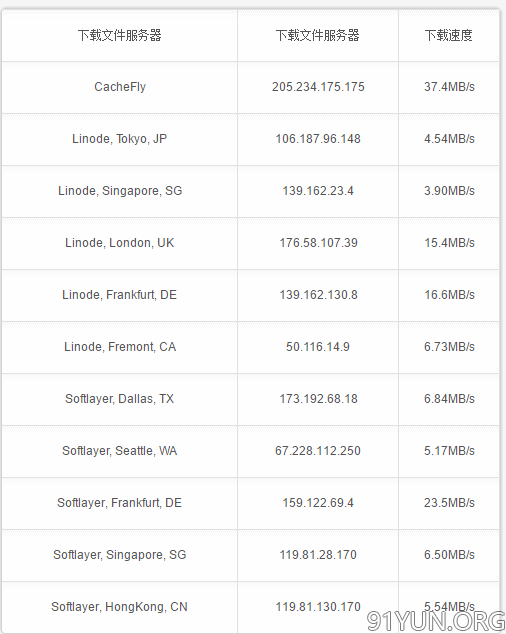
Task: Select Linode, Fremont, CA entry
Action: (120, 347)
